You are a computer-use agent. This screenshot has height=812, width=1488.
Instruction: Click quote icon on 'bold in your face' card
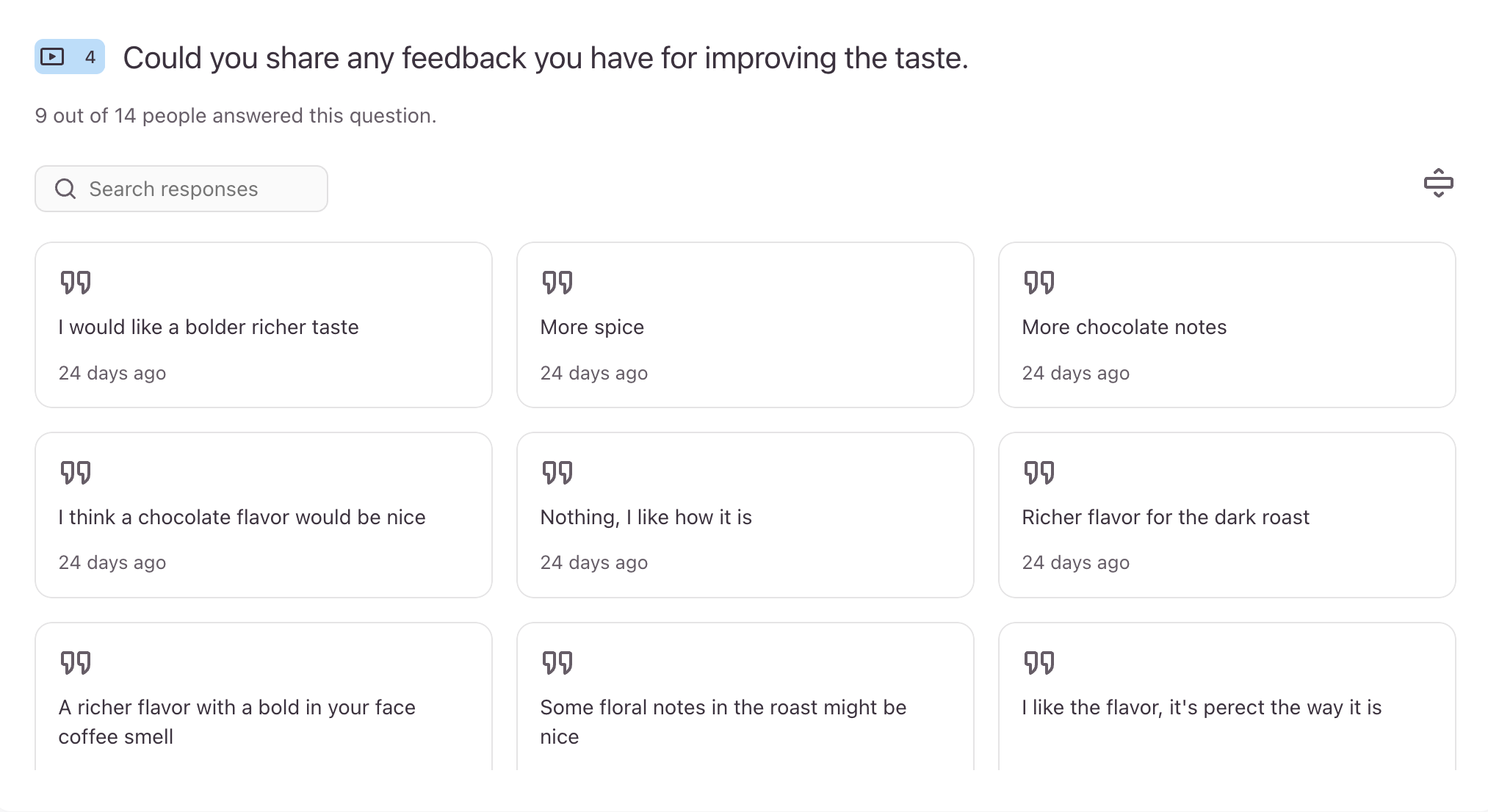tap(75, 663)
